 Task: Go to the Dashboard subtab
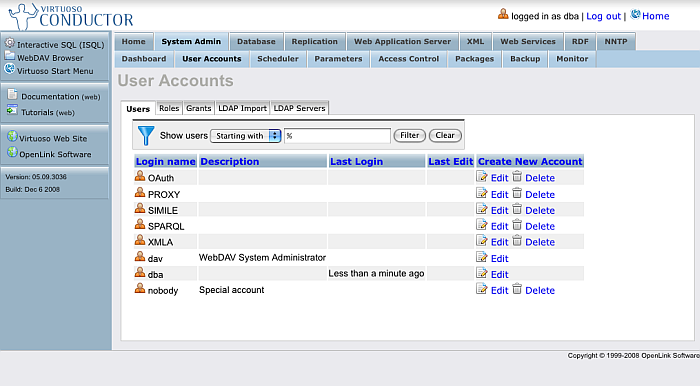coord(144,59)
